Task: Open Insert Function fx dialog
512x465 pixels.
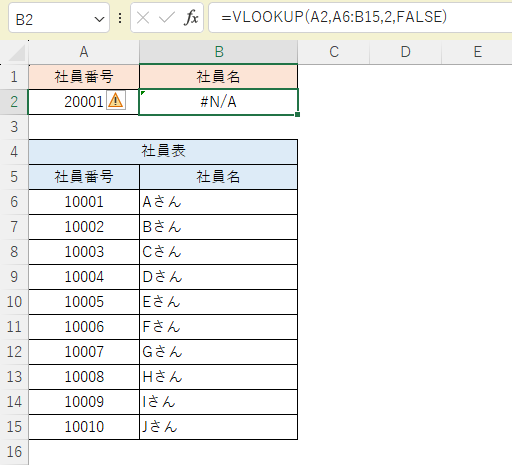Action: (x=191, y=18)
